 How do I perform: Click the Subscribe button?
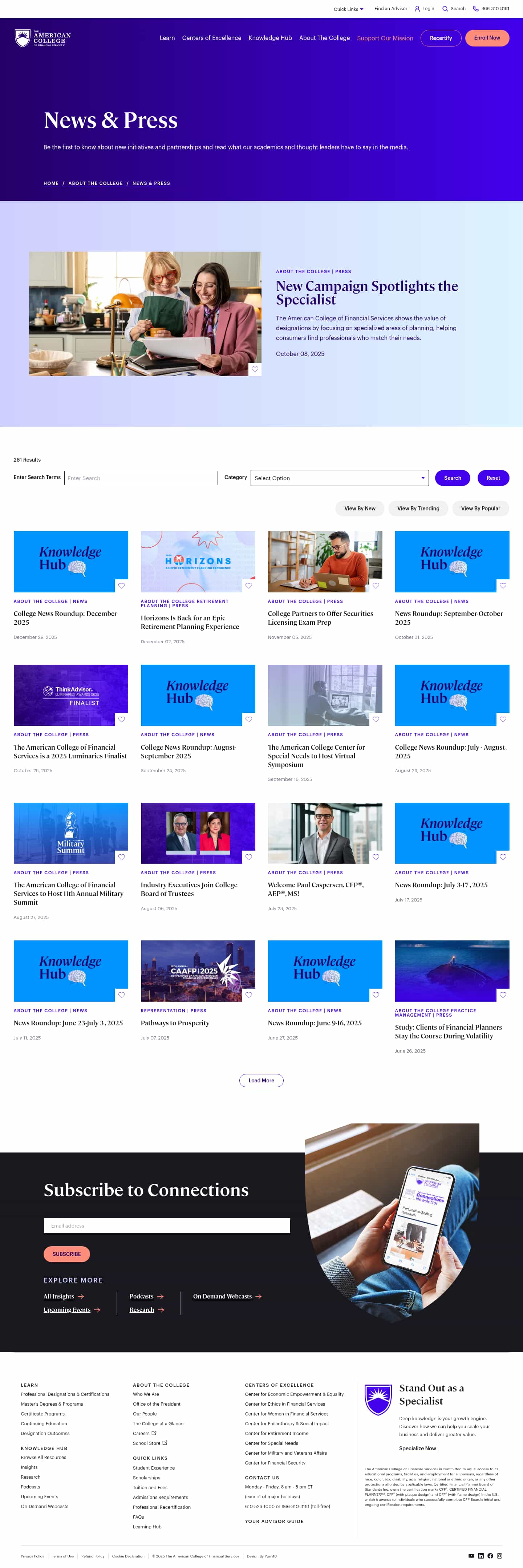click(67, 1254)
